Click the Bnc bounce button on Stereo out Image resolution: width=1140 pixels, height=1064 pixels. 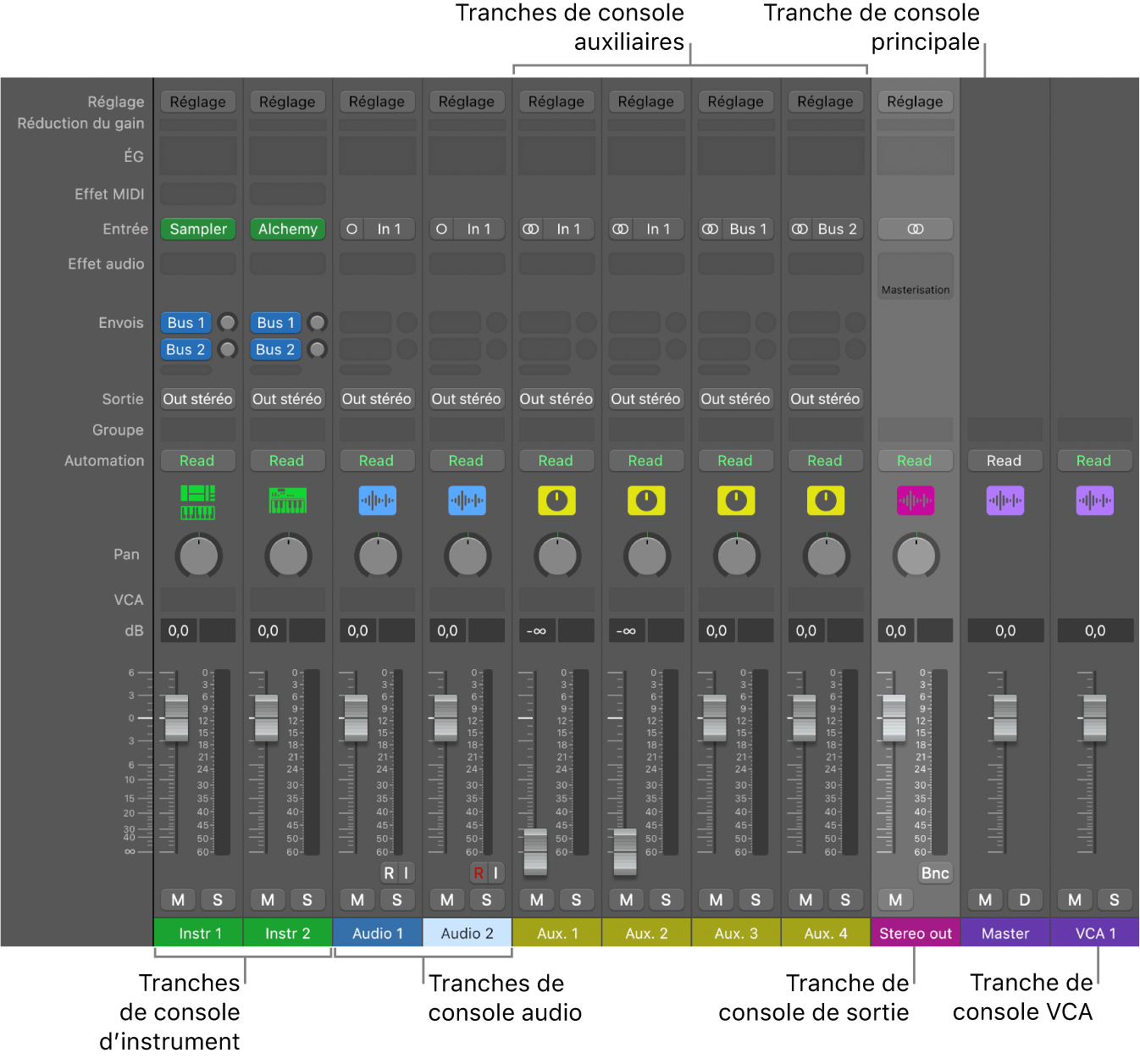pyautogui.click(x=934, y=873)
